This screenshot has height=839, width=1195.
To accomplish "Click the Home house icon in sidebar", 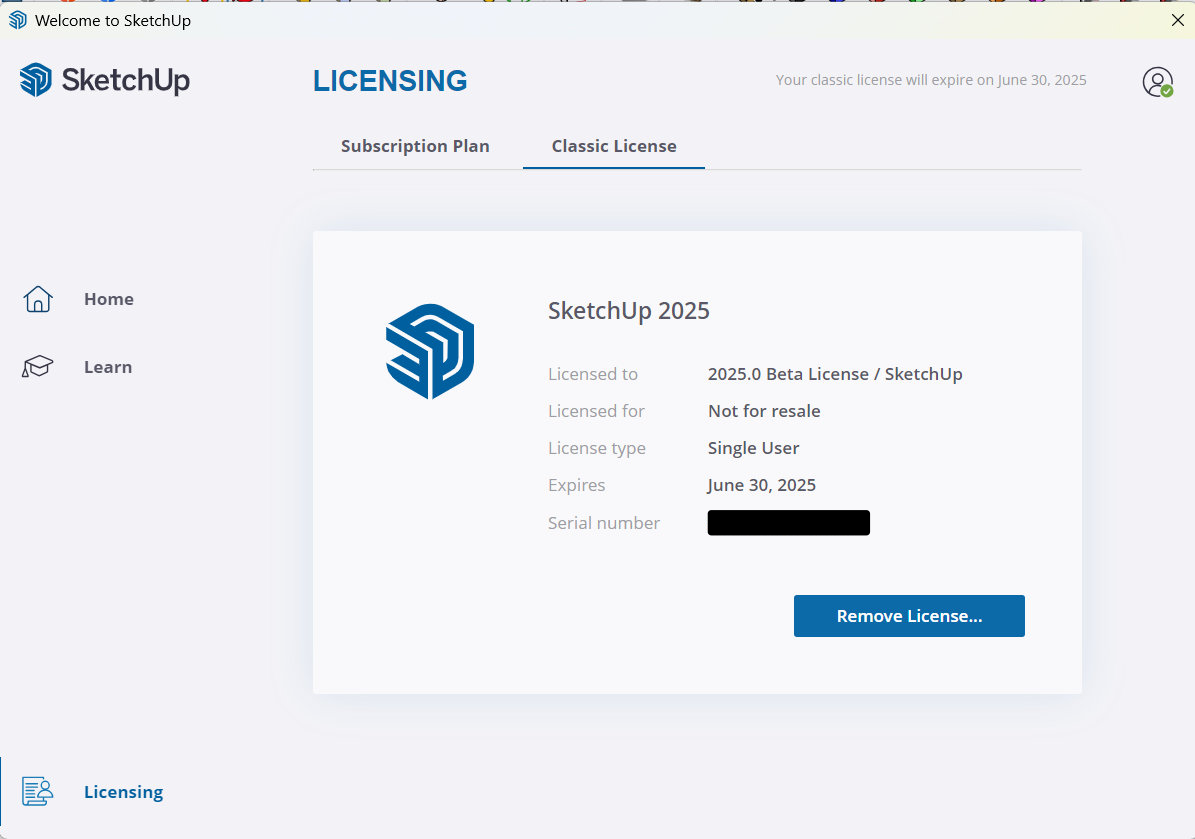I will point(38,299).
